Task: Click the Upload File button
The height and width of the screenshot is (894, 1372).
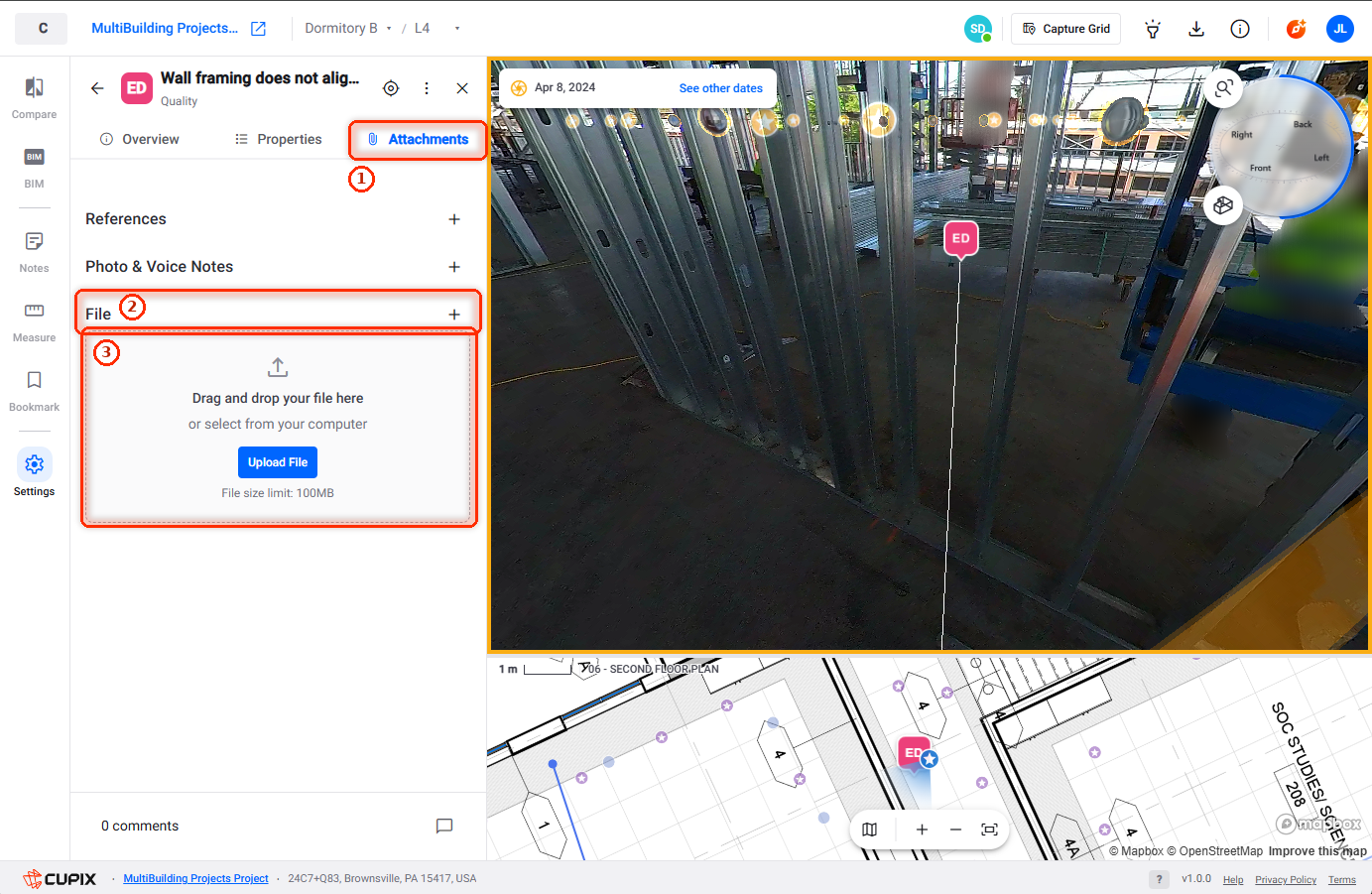Action: (x=278, y=462)
